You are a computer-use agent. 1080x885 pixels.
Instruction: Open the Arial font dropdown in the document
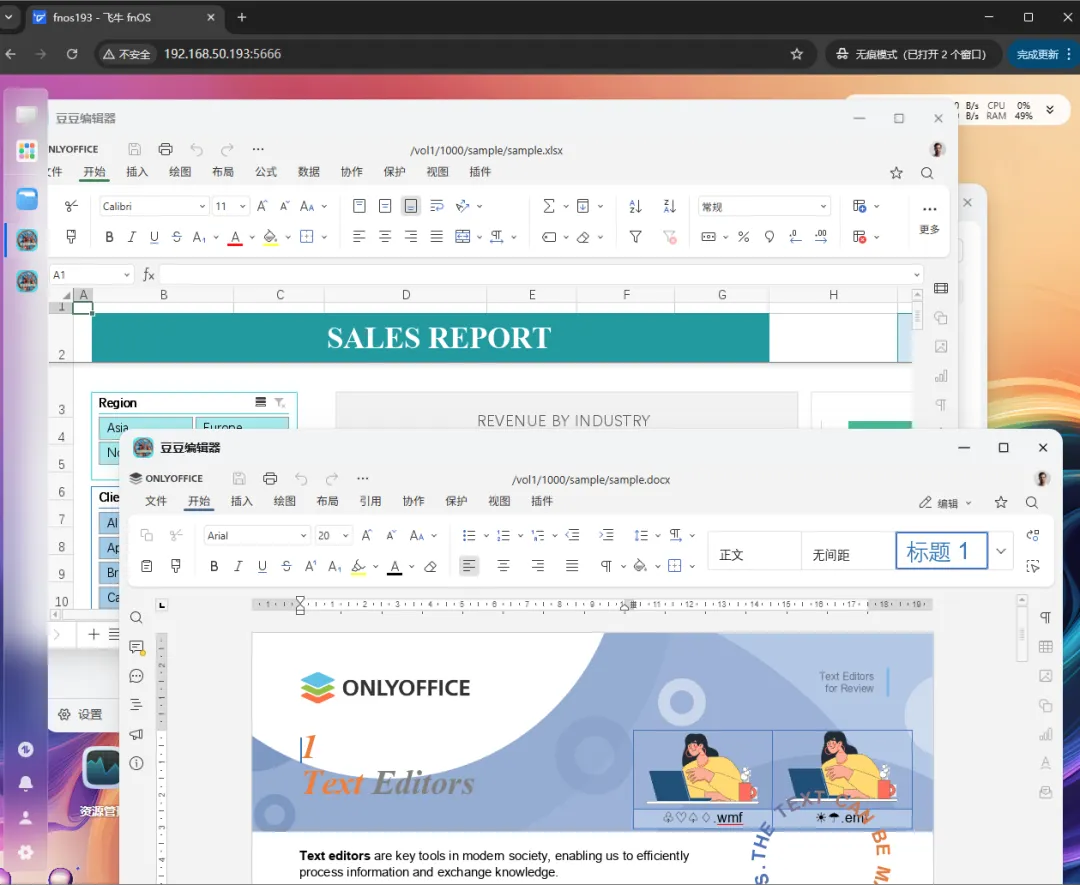click(x=303, y=536)
